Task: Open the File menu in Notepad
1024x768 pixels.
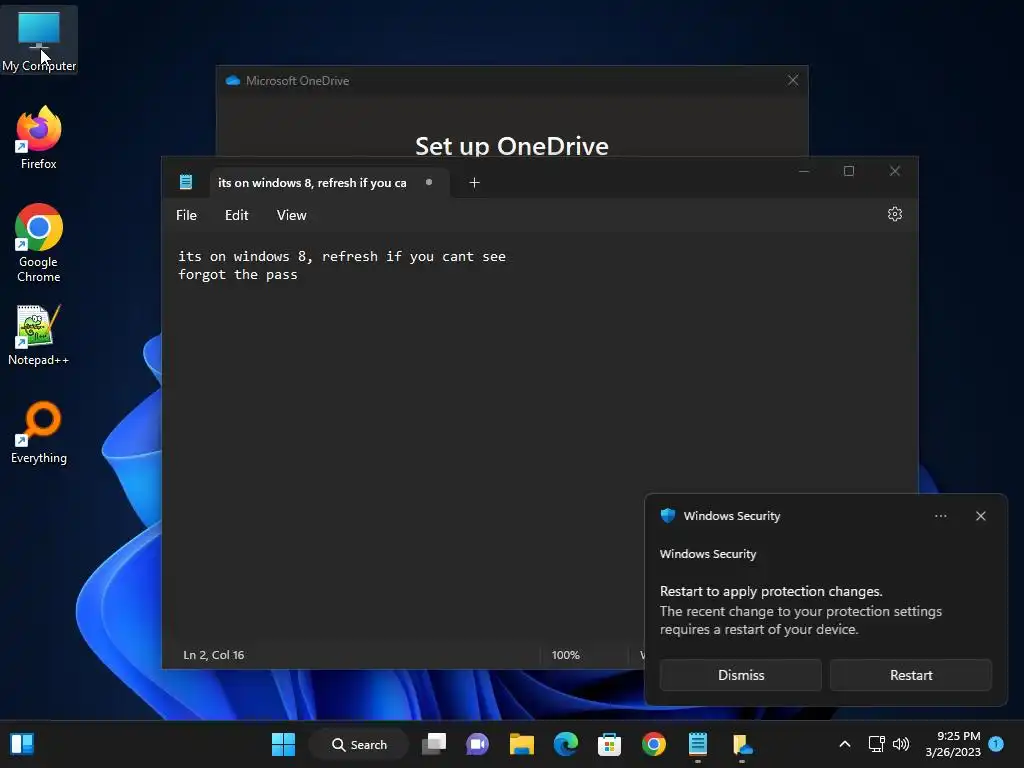Action: 186,215
